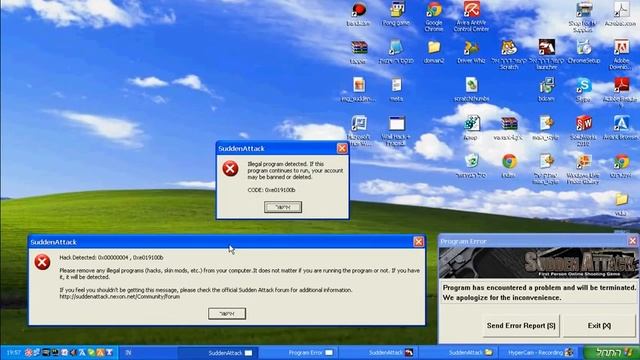Image resolution: width=640 pixels, height=360 pixels.
Task: Open the domain2 folder on desktop
Action: (434, 52)
